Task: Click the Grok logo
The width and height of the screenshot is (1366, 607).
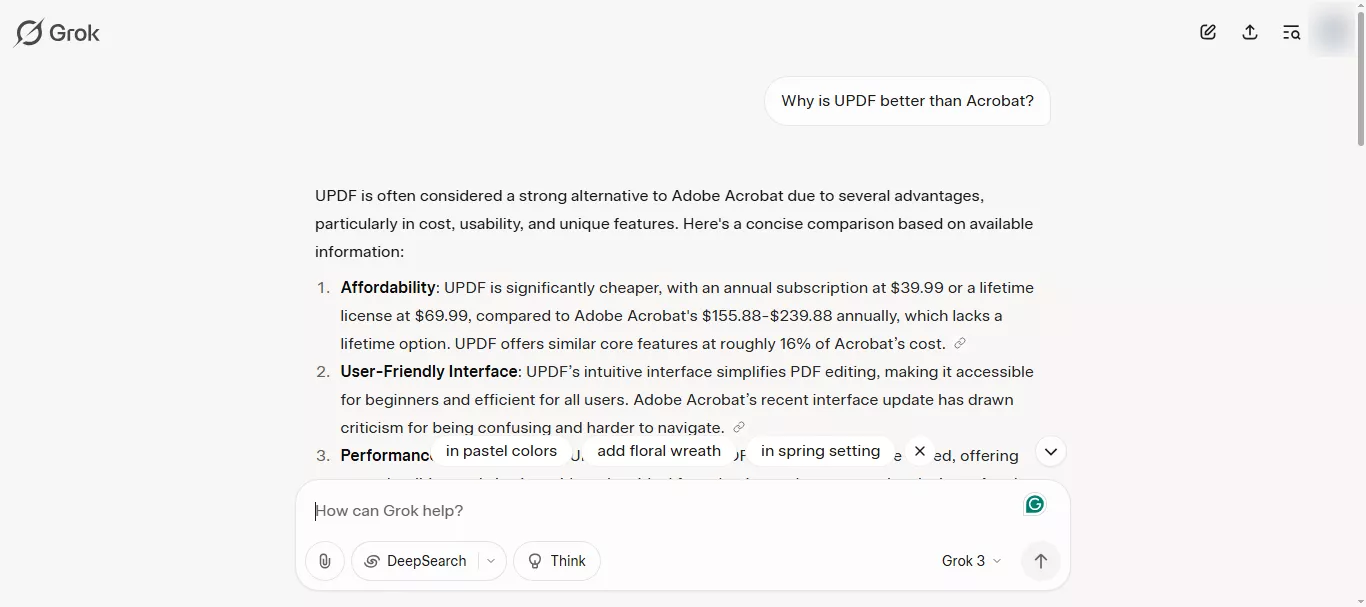Action: [x=57, y=33]
